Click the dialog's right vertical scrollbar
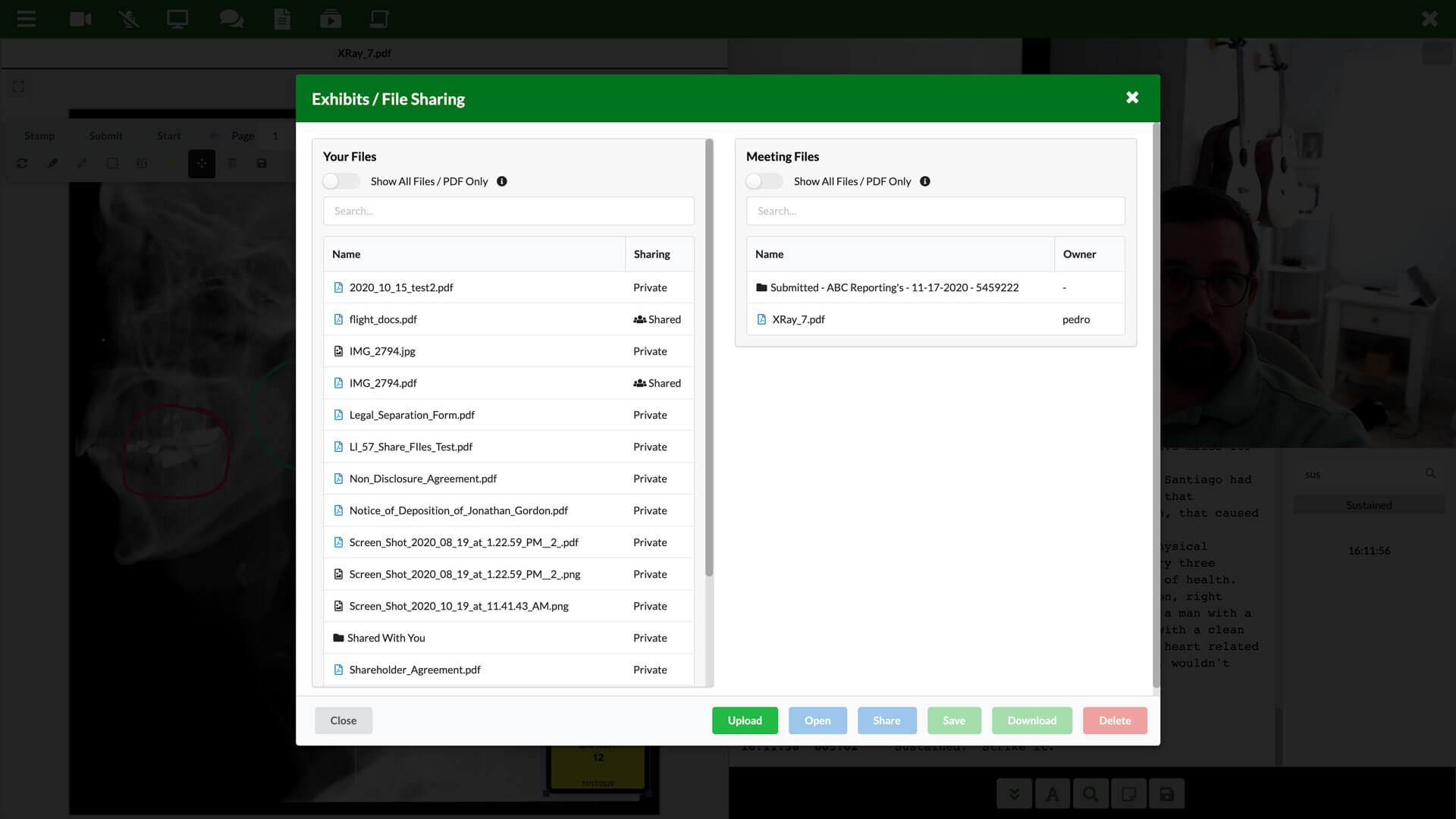 click(1156, 405)
